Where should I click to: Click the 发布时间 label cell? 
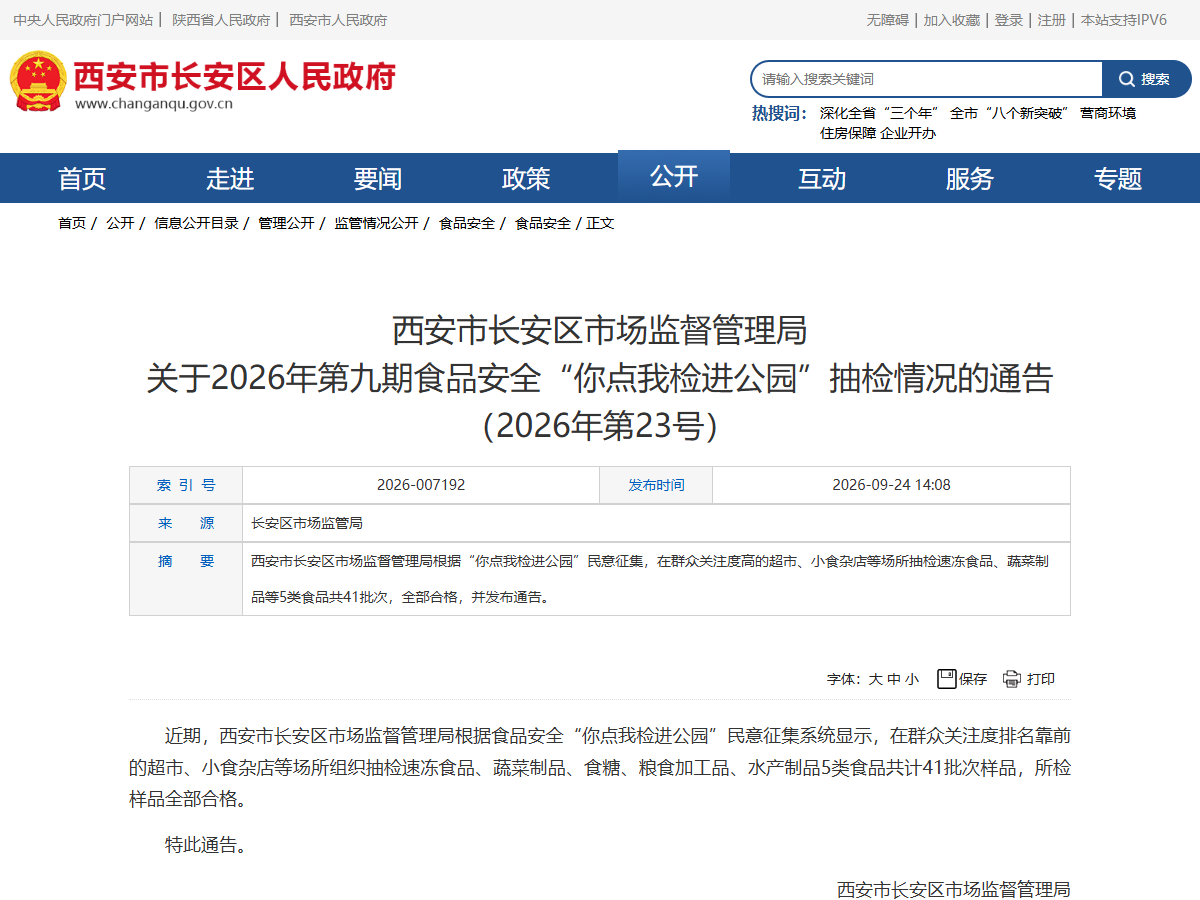click(x=656, y=485)
